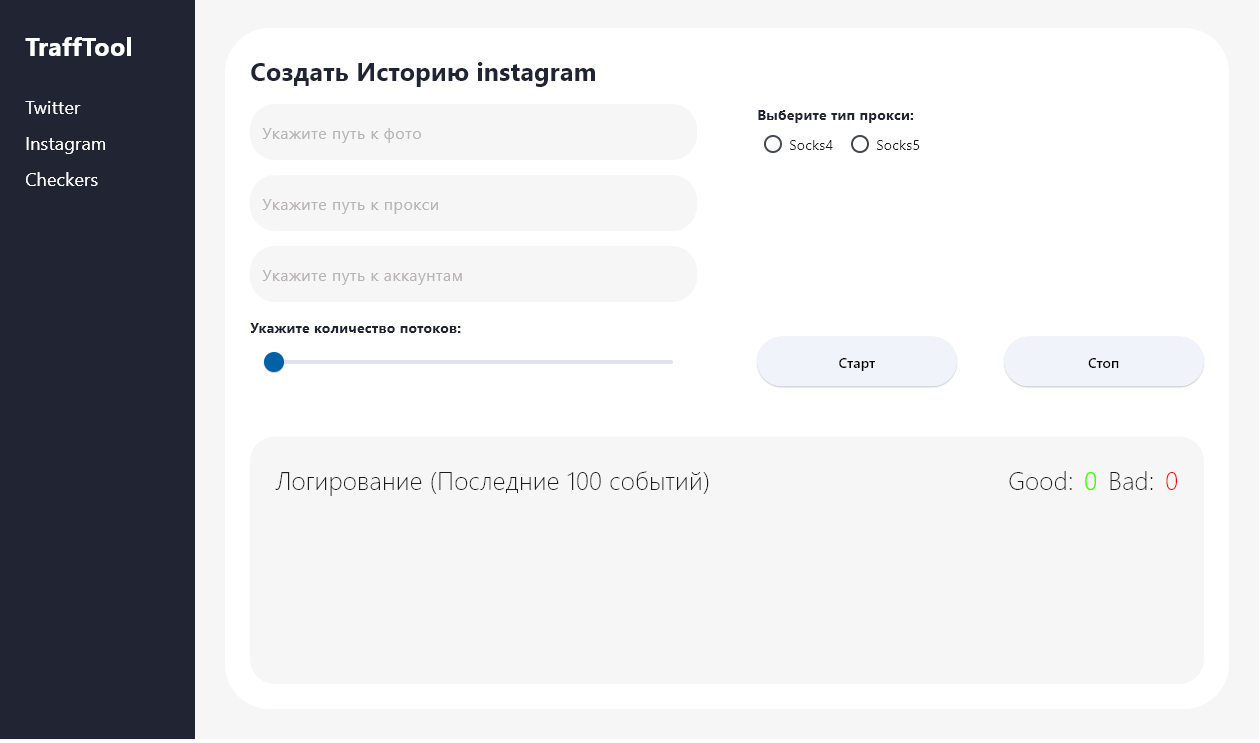Choose the Socks5 proxy type

tap(860, 145)
